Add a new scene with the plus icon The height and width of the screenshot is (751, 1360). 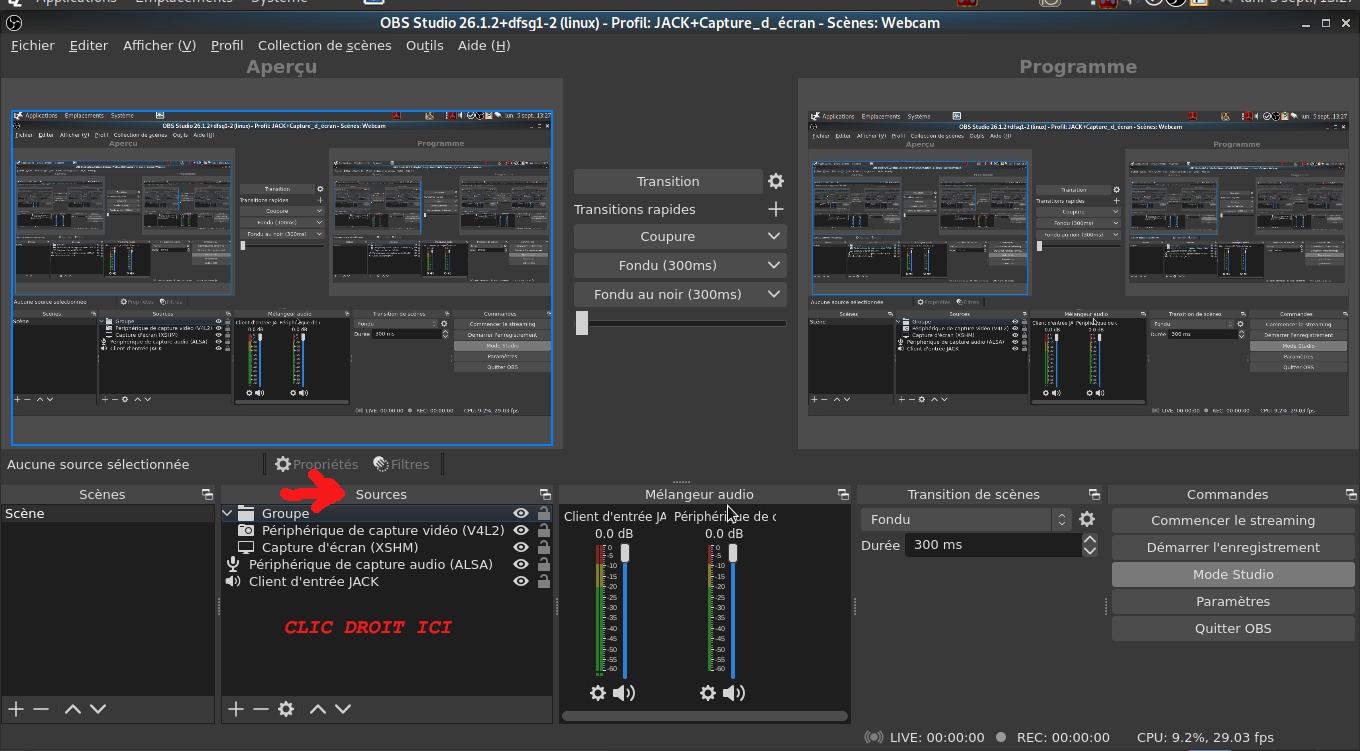click(16, 709)
